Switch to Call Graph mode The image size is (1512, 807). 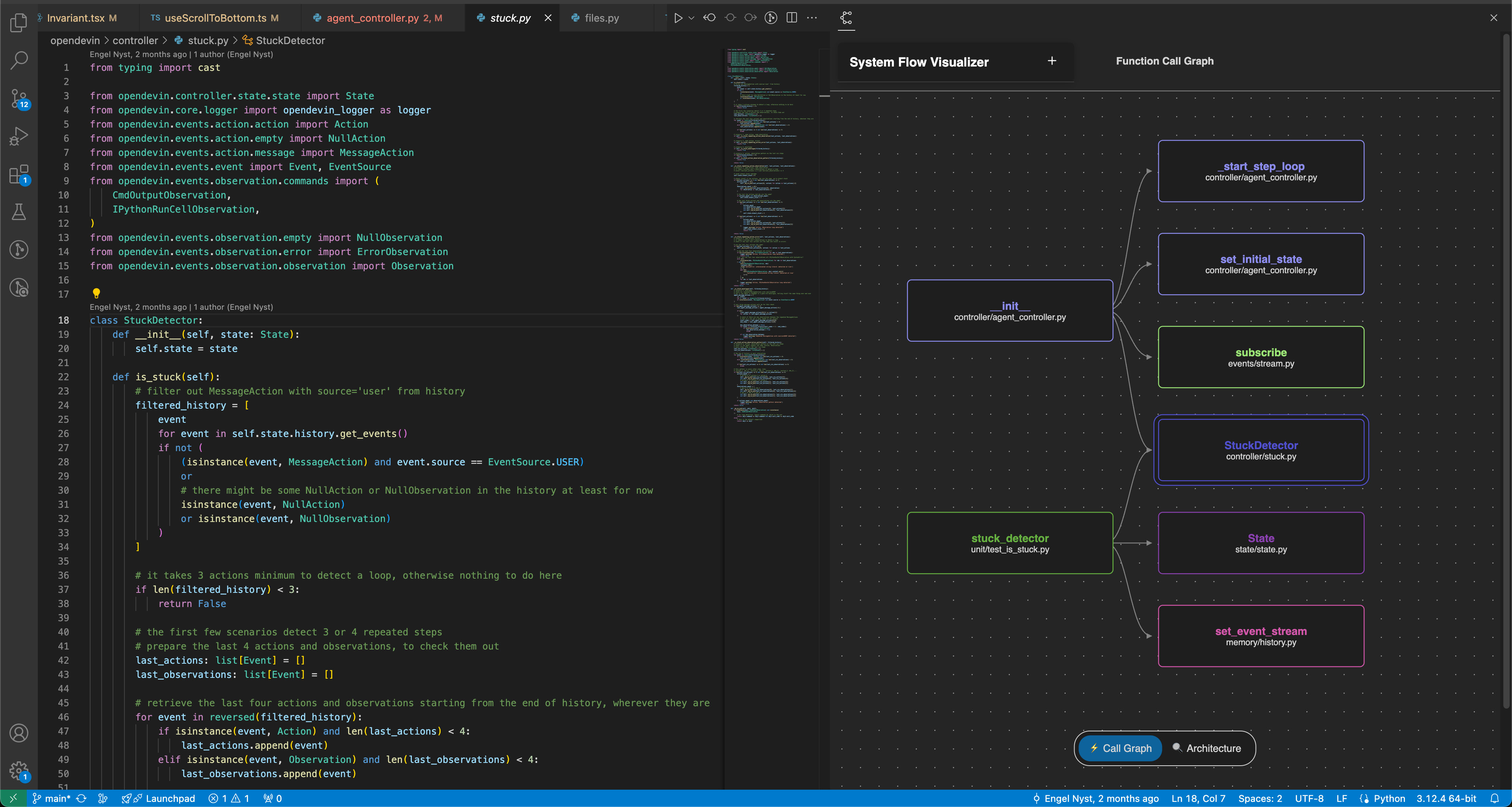tap(1120, 748)
